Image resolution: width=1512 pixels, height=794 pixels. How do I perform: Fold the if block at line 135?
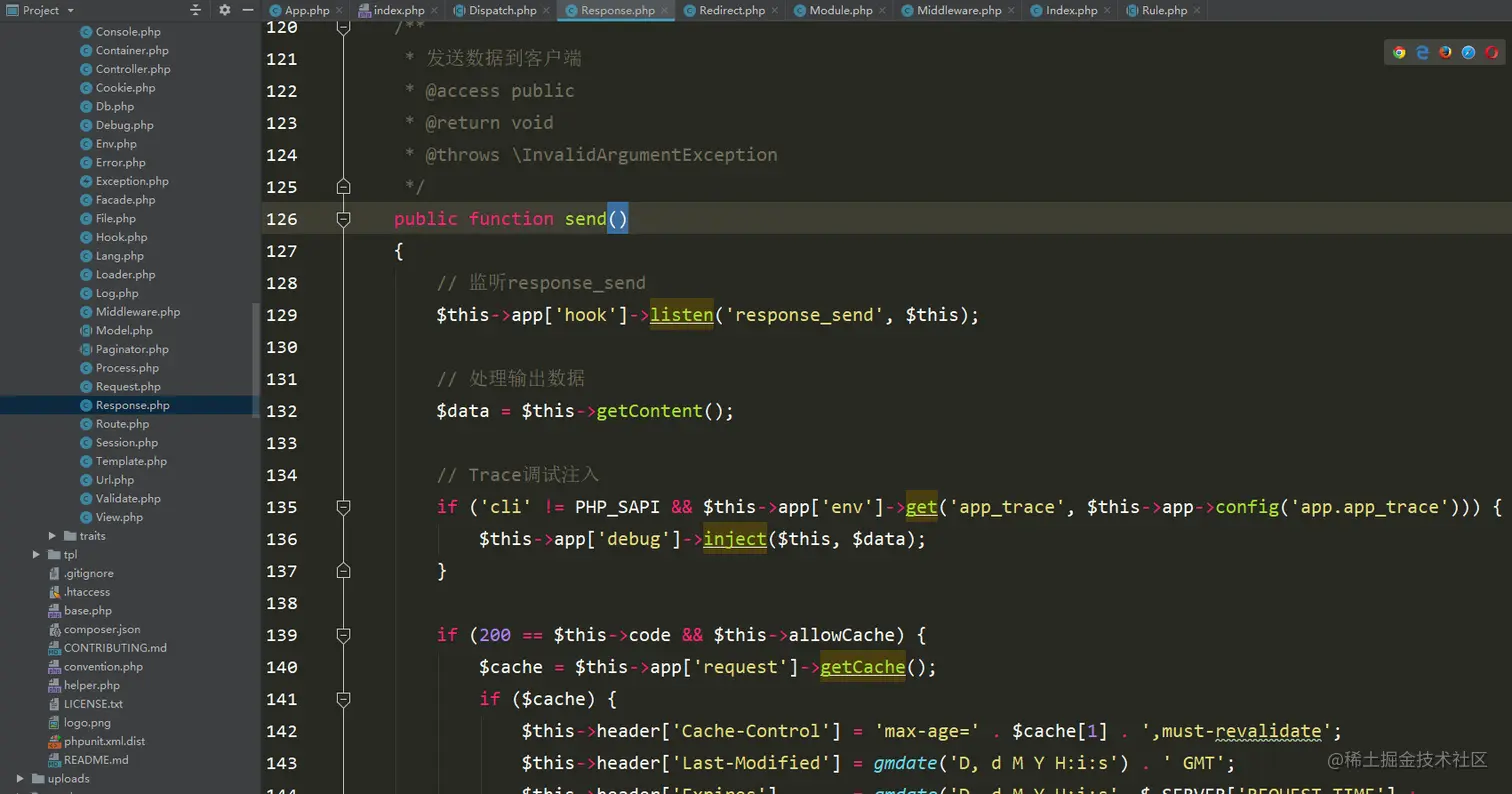[x=343, y=507]
